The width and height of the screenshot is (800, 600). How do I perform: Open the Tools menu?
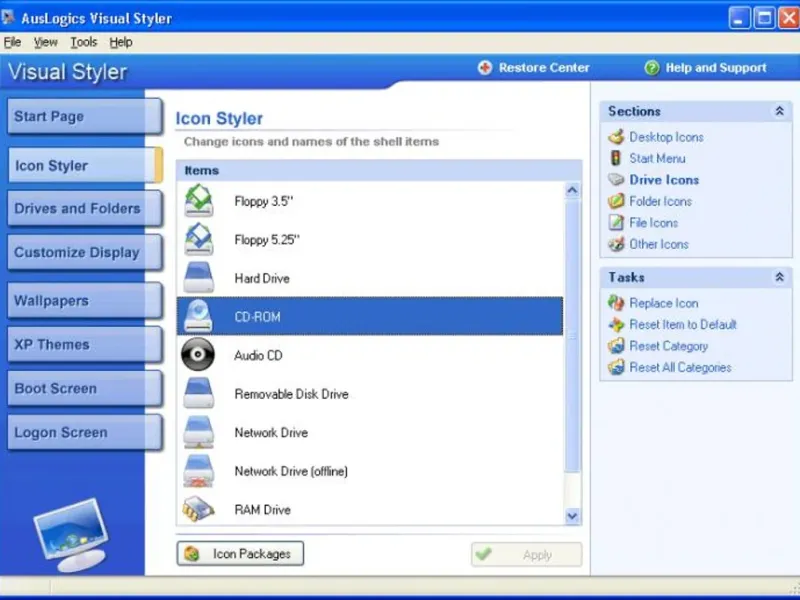click(84, 42)
